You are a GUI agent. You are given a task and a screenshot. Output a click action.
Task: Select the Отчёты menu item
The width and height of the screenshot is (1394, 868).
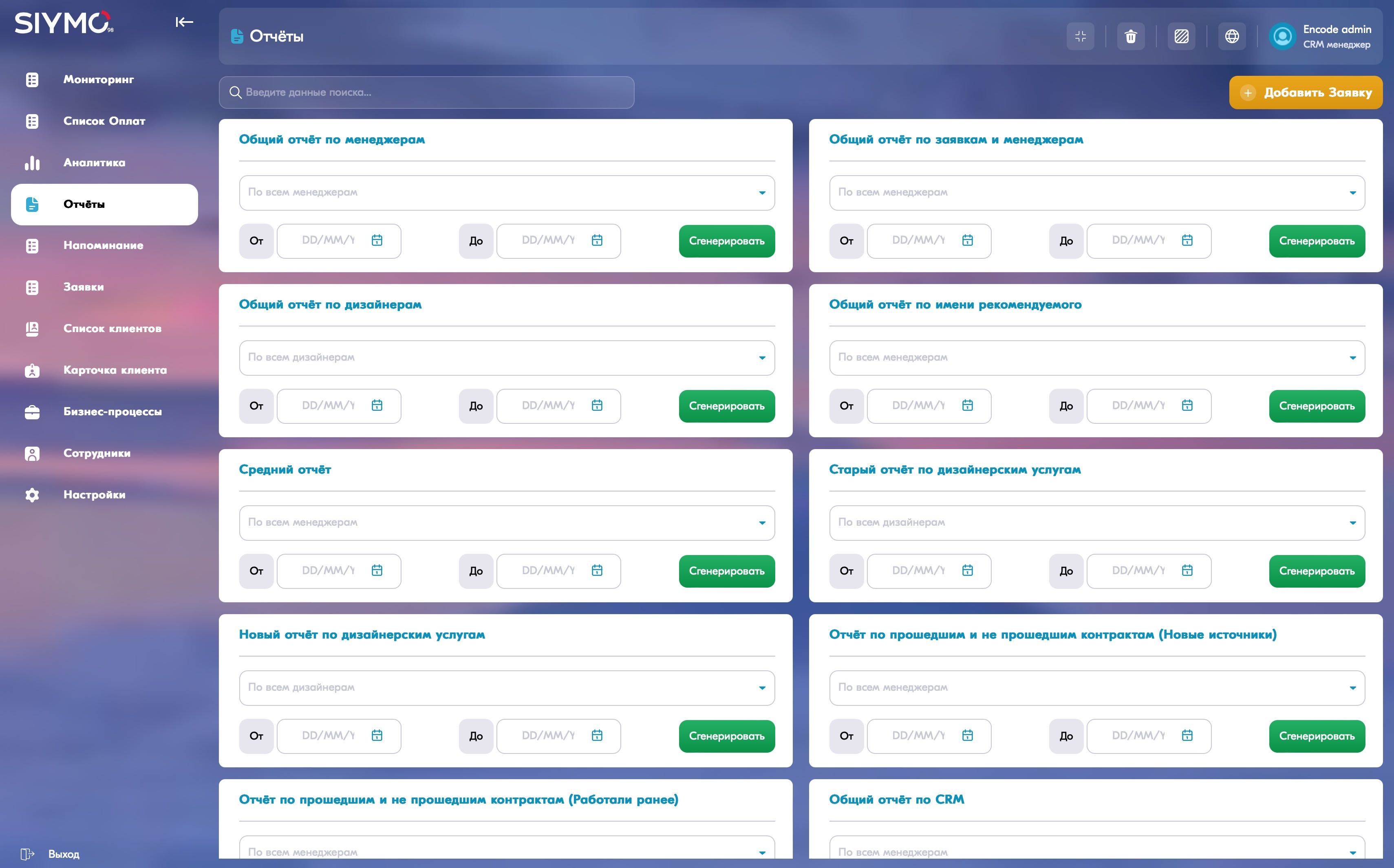(x=104, y=205)
